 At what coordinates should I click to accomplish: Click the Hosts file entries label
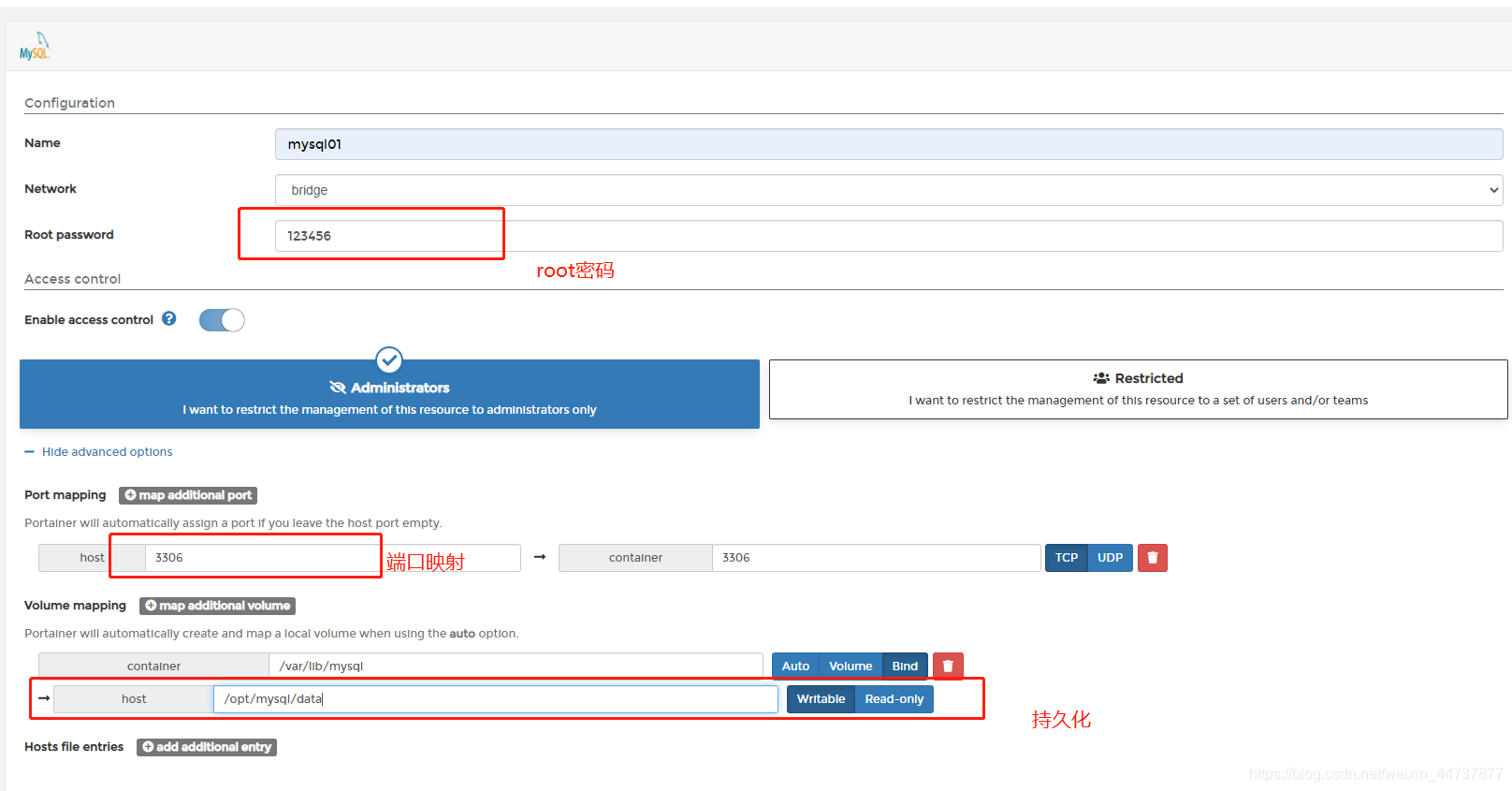(x=74, y=747)
